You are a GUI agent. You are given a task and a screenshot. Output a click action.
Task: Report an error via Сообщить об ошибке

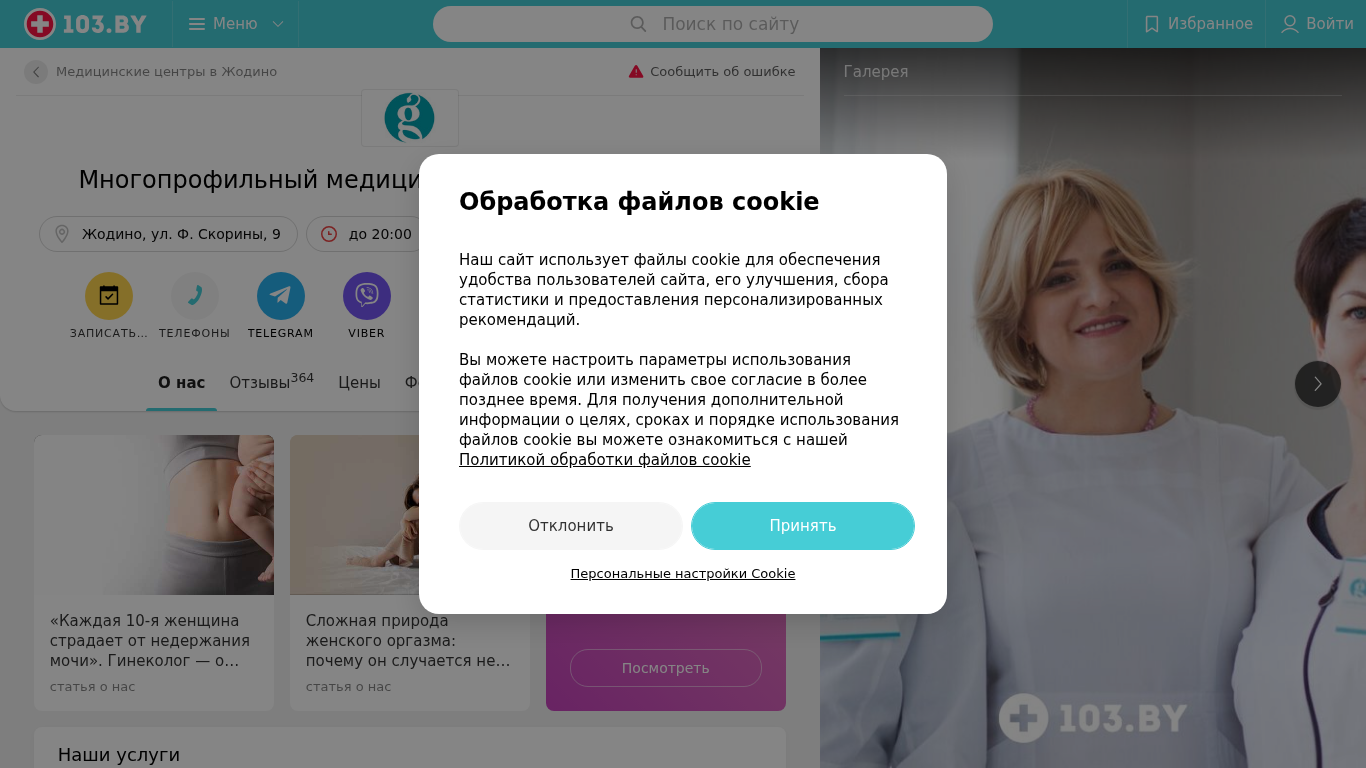click(x=712, y=72)
